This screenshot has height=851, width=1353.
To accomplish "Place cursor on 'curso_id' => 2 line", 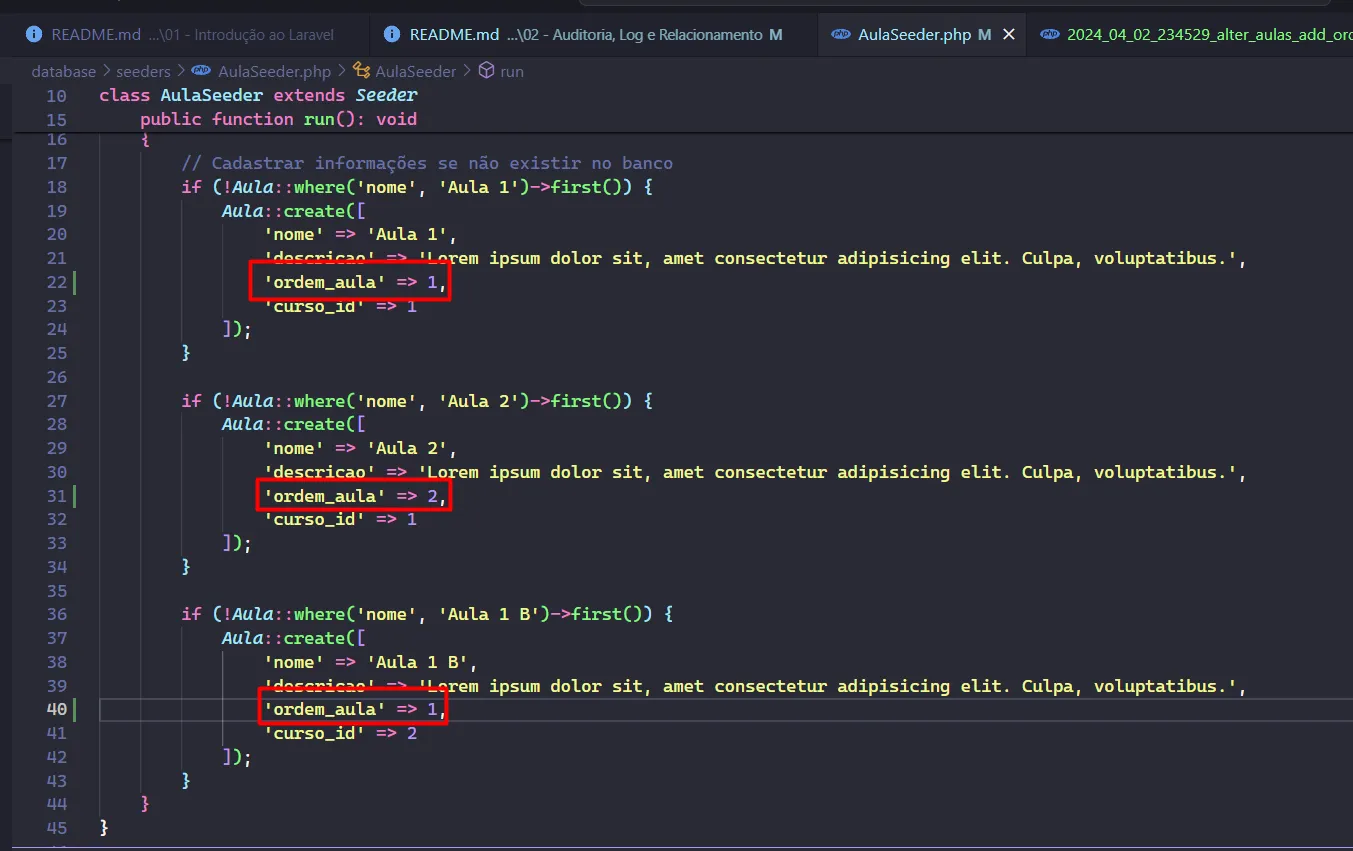I will coord(340,734).
